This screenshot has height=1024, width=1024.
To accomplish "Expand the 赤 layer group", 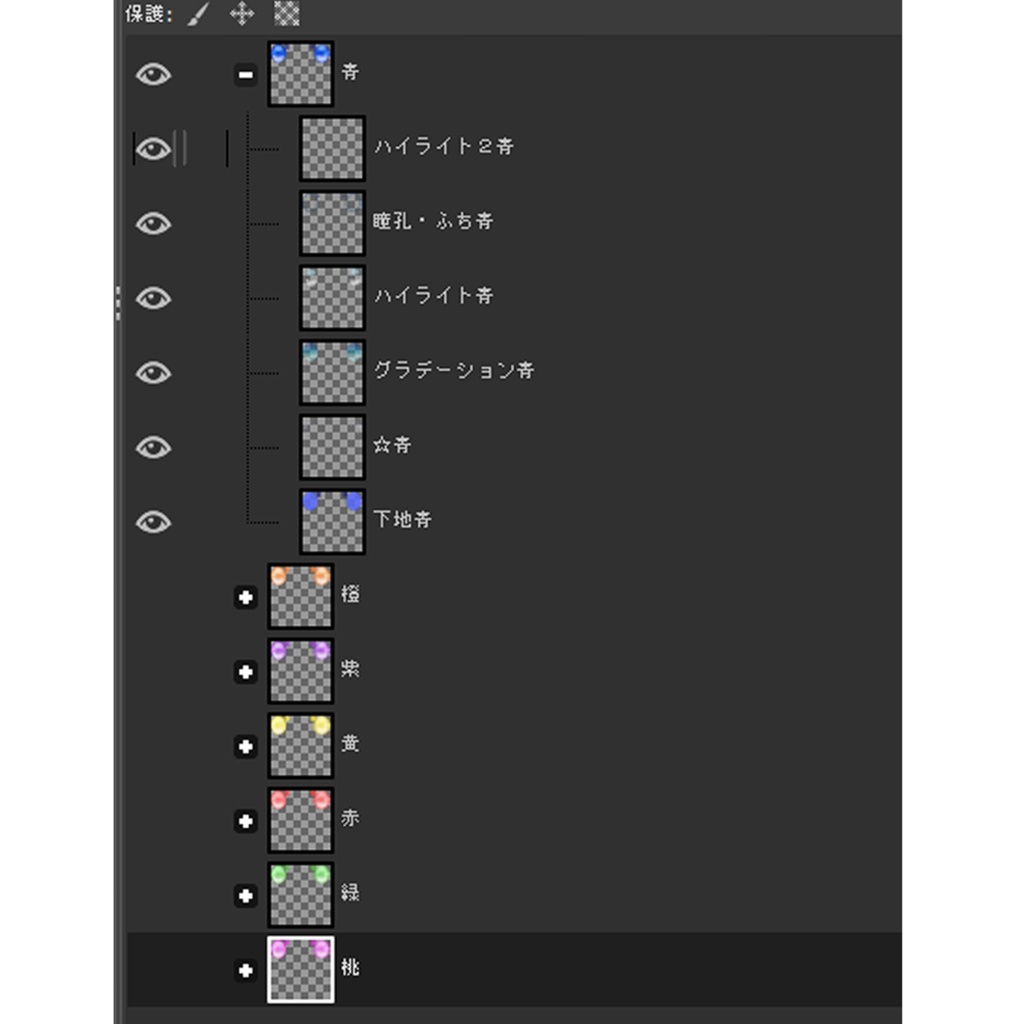I will pos(245,821).
